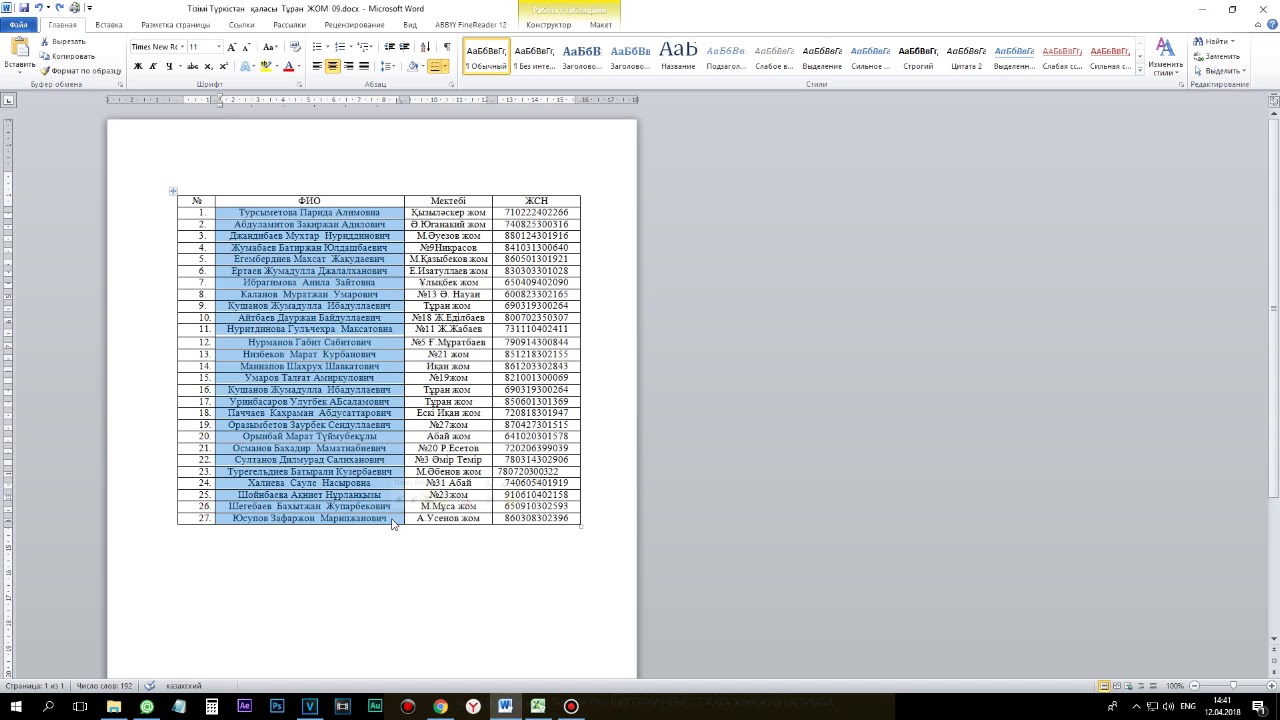The image size is (1280, 720).
Task: Click the Format Painter button
Action: 81,71
